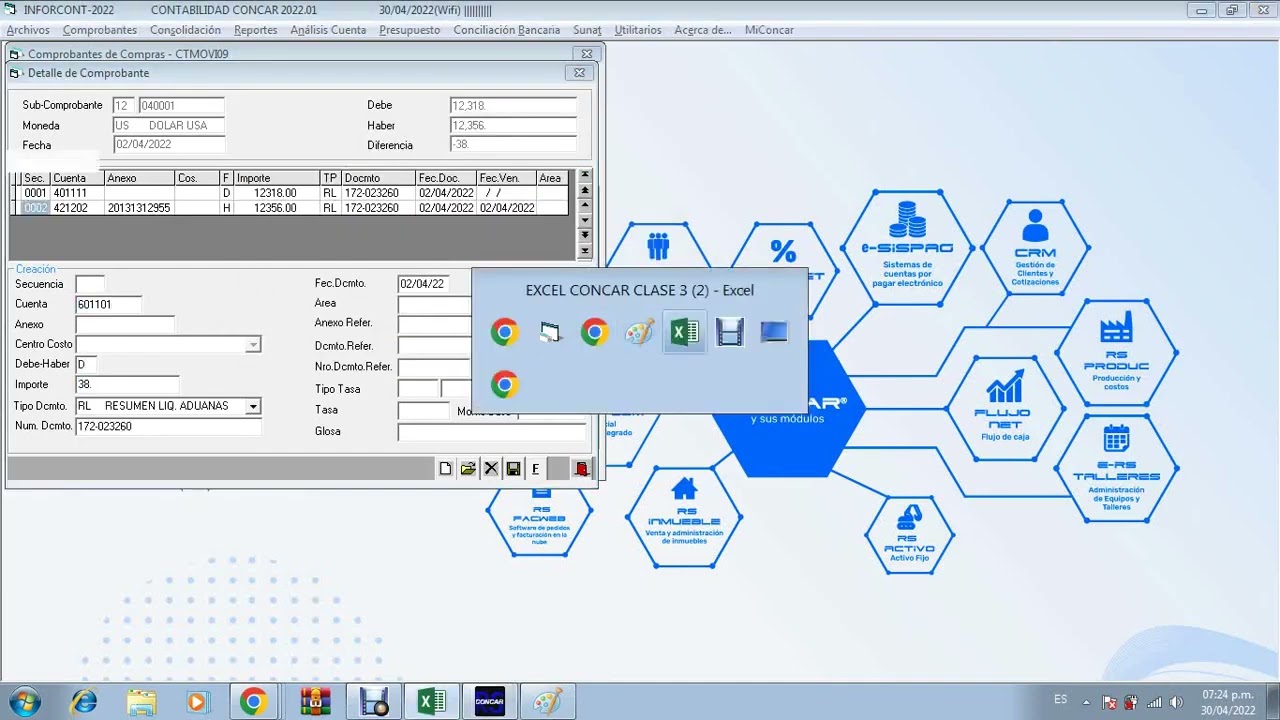The width and height of the screenshot is (1280, 720).
Task: Select the Paint palette icon in the task switcher
Action: click(639, 333)
